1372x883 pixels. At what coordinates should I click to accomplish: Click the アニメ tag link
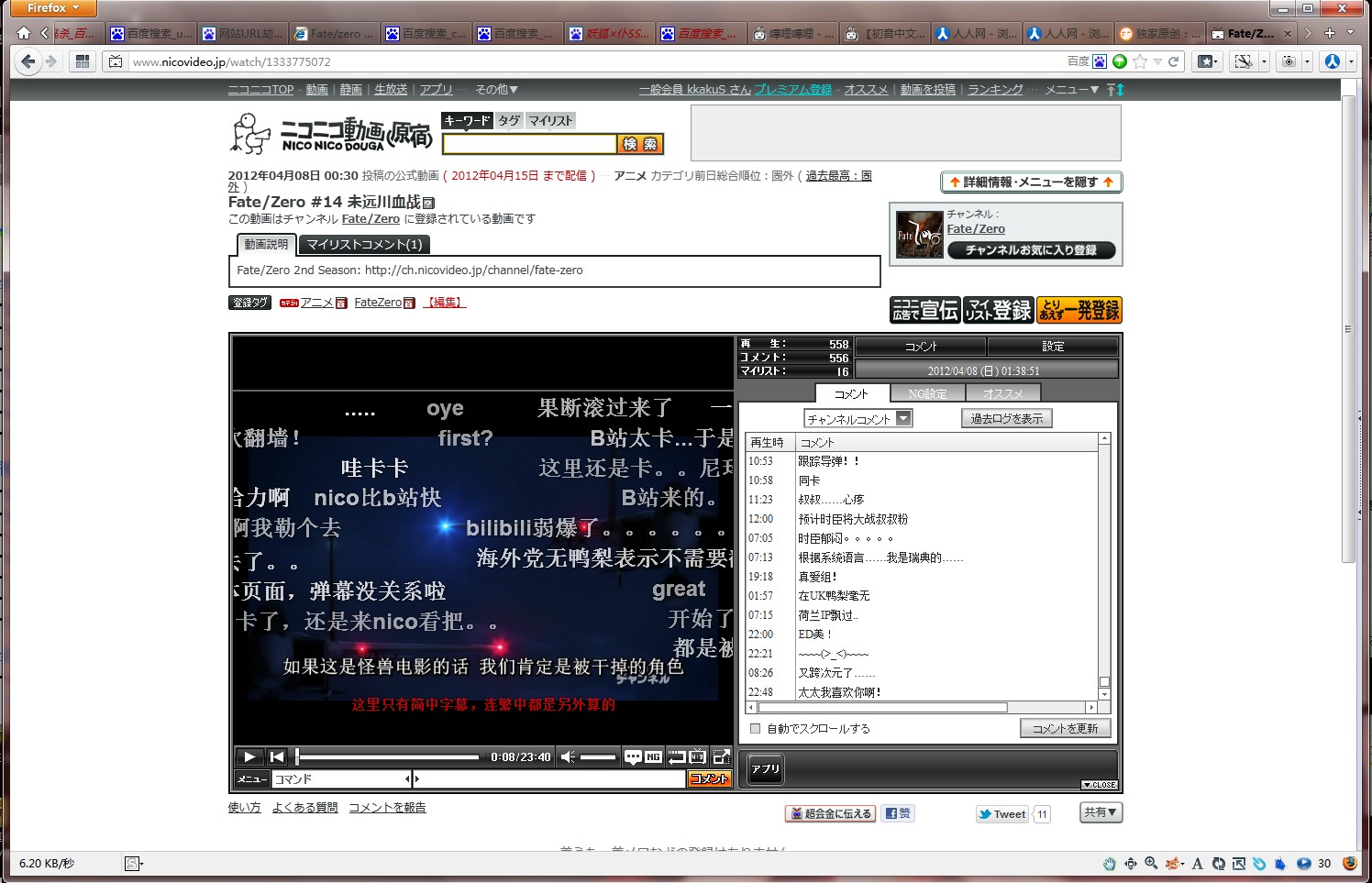[x=317, y=303]
